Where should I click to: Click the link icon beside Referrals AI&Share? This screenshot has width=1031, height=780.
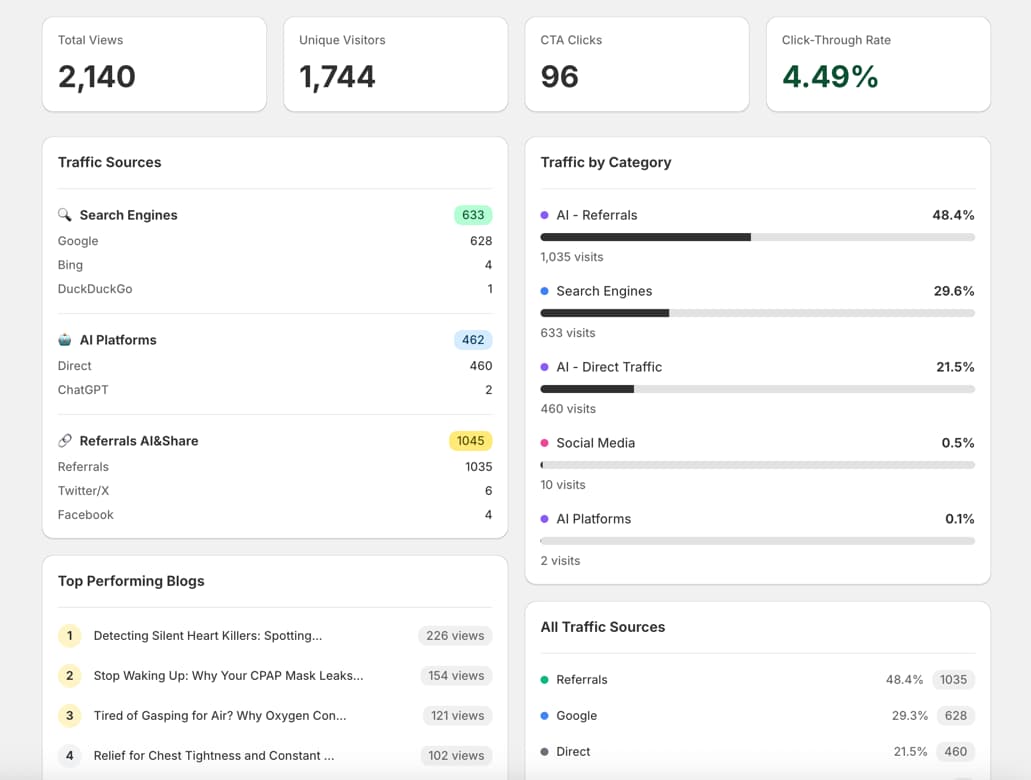(65, 440)
